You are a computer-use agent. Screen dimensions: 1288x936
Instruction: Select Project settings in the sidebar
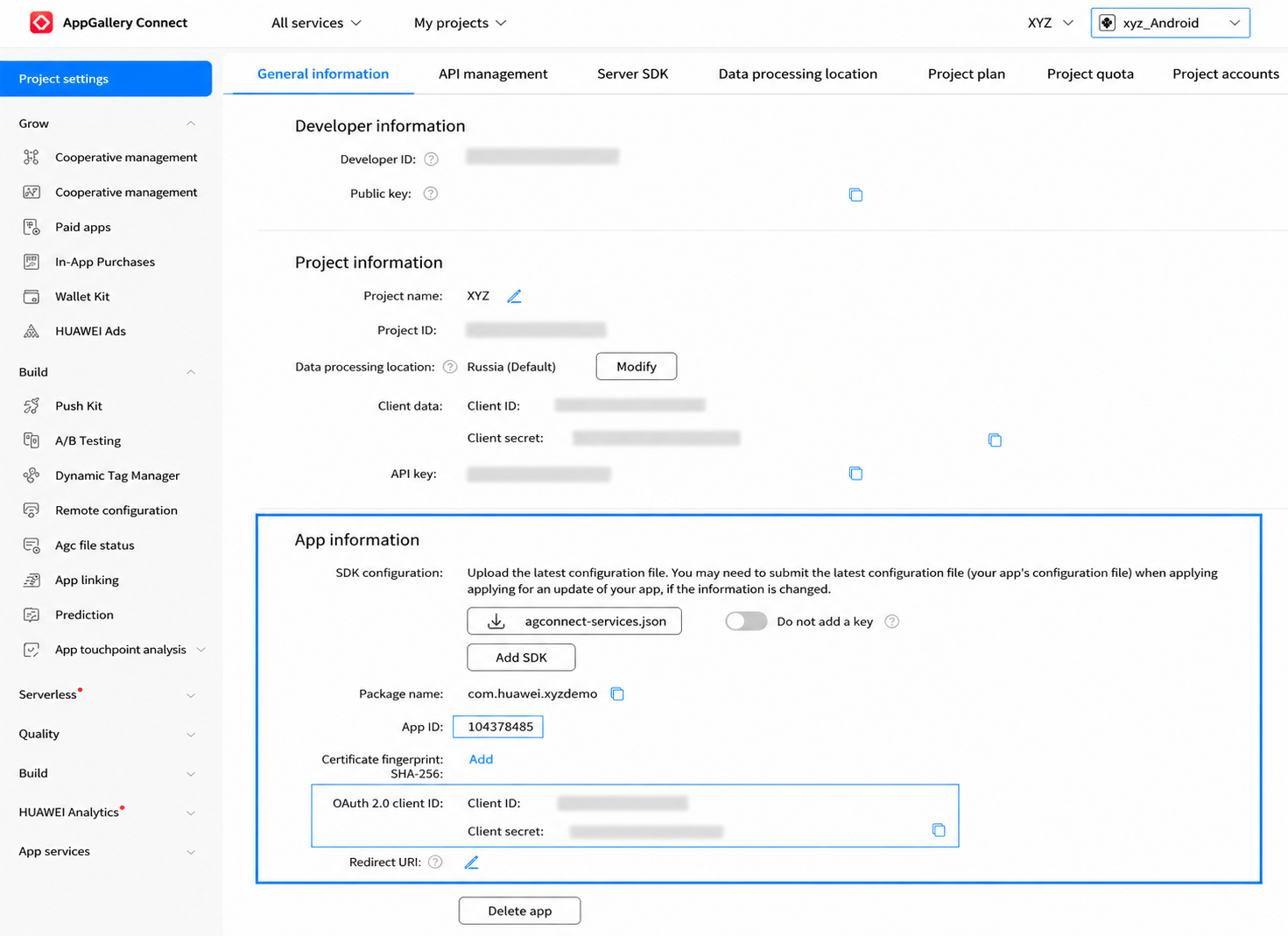click(106, 79)
